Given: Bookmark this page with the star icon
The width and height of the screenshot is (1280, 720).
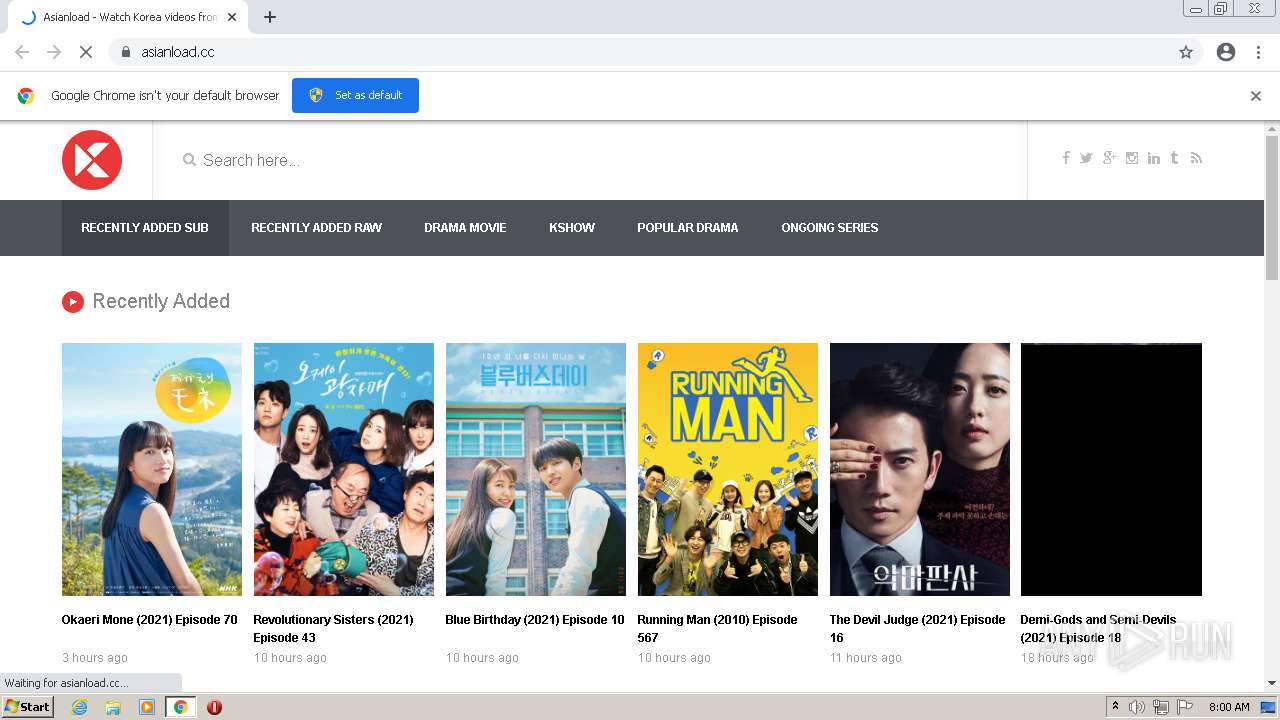Looking at the screenshot, I should point(1186,52).
